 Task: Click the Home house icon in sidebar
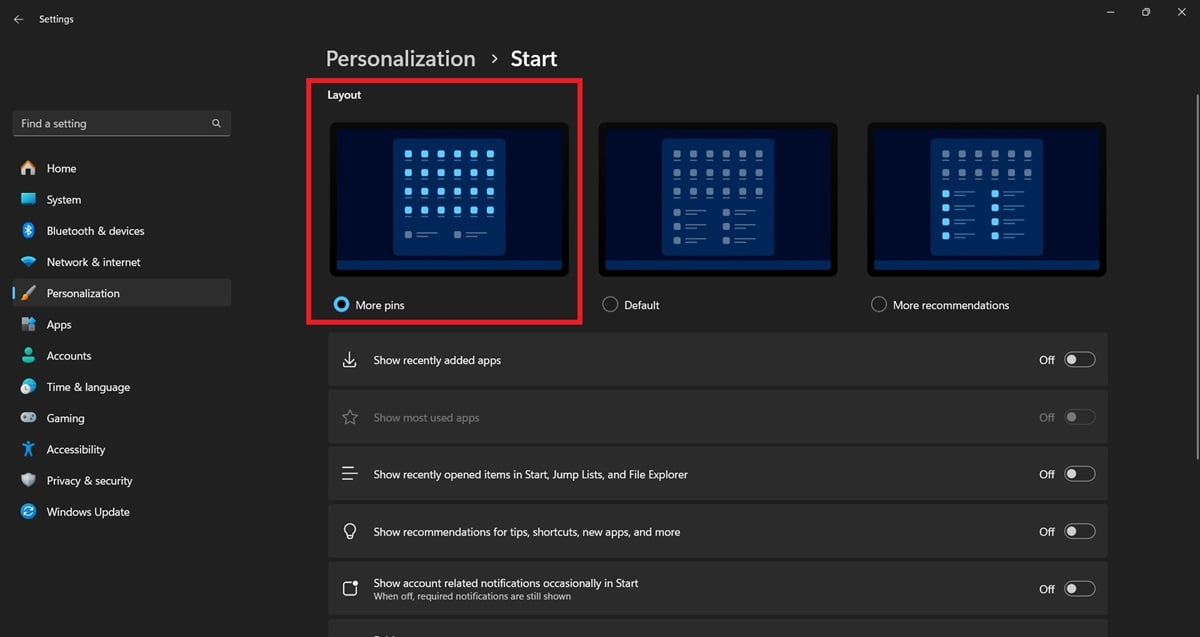pyautogui.click(x=28, y=168)
